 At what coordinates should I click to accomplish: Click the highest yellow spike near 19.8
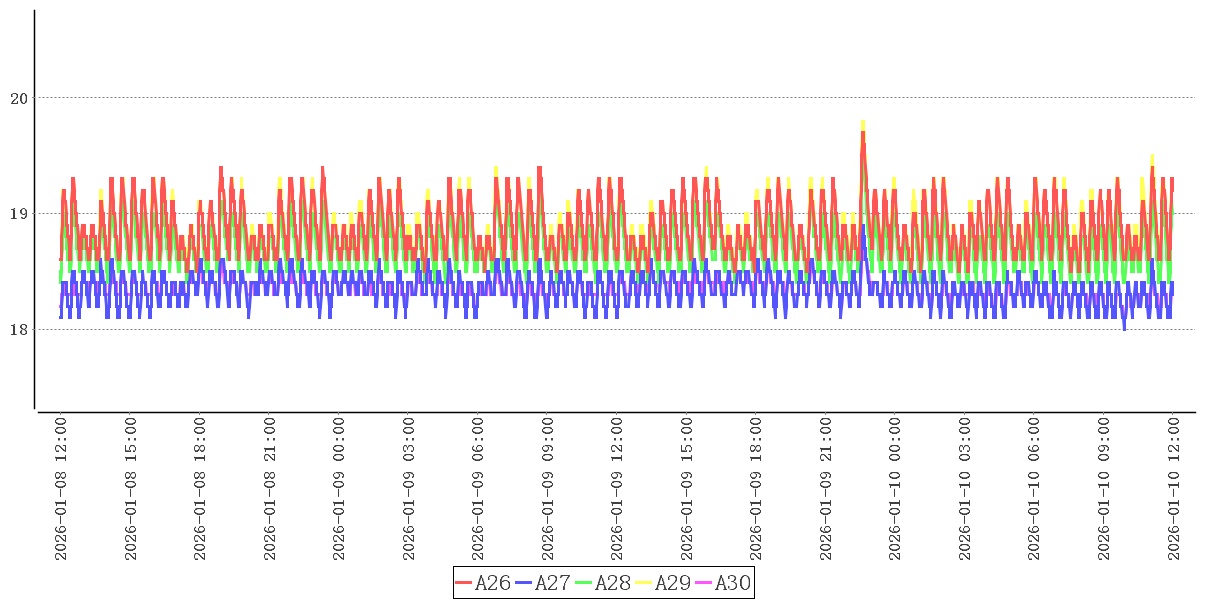(862, 122)
